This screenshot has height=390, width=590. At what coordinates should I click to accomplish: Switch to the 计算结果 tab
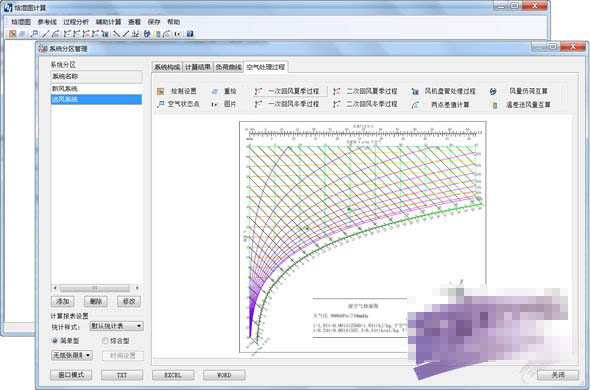coord(198,67)
